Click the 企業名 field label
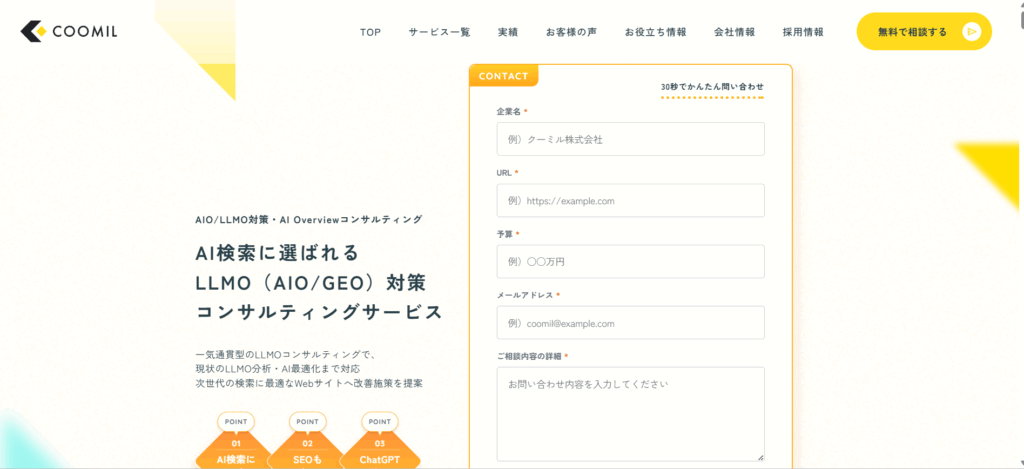1024x469 pixels. (509, 112)
